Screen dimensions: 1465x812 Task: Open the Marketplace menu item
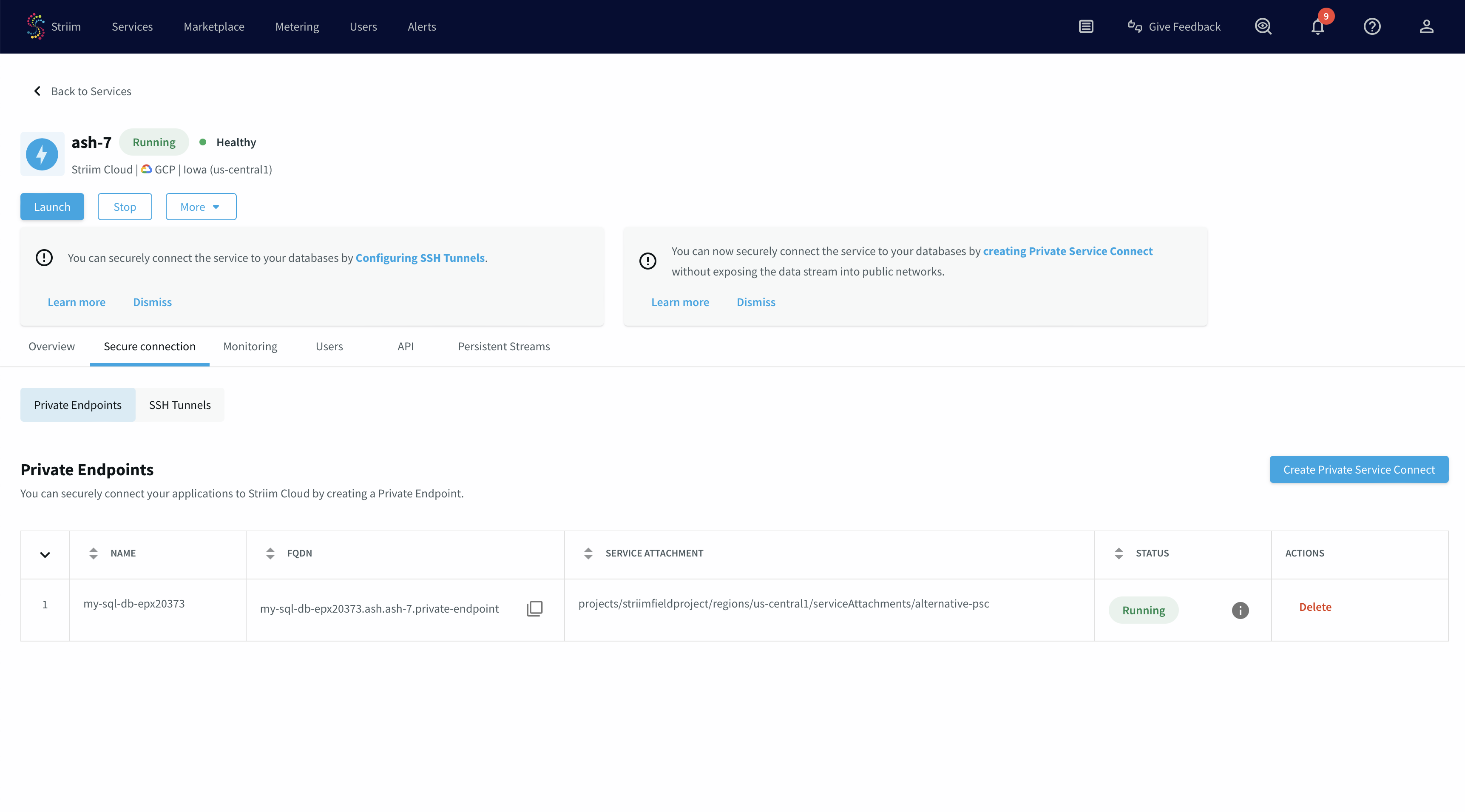pyautogui.click(x=214, y=26)
